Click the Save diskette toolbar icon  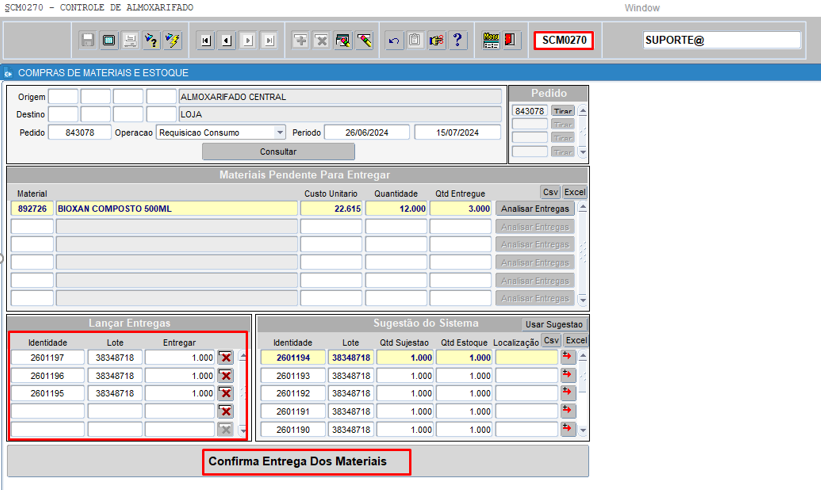(88, 40)
